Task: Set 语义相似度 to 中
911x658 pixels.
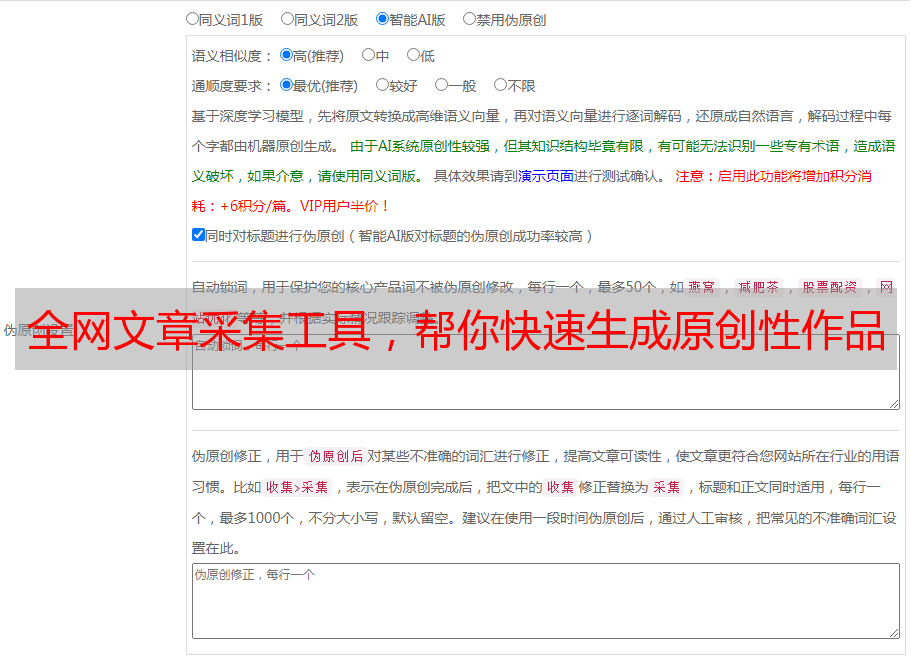Action: pos(368,55)
